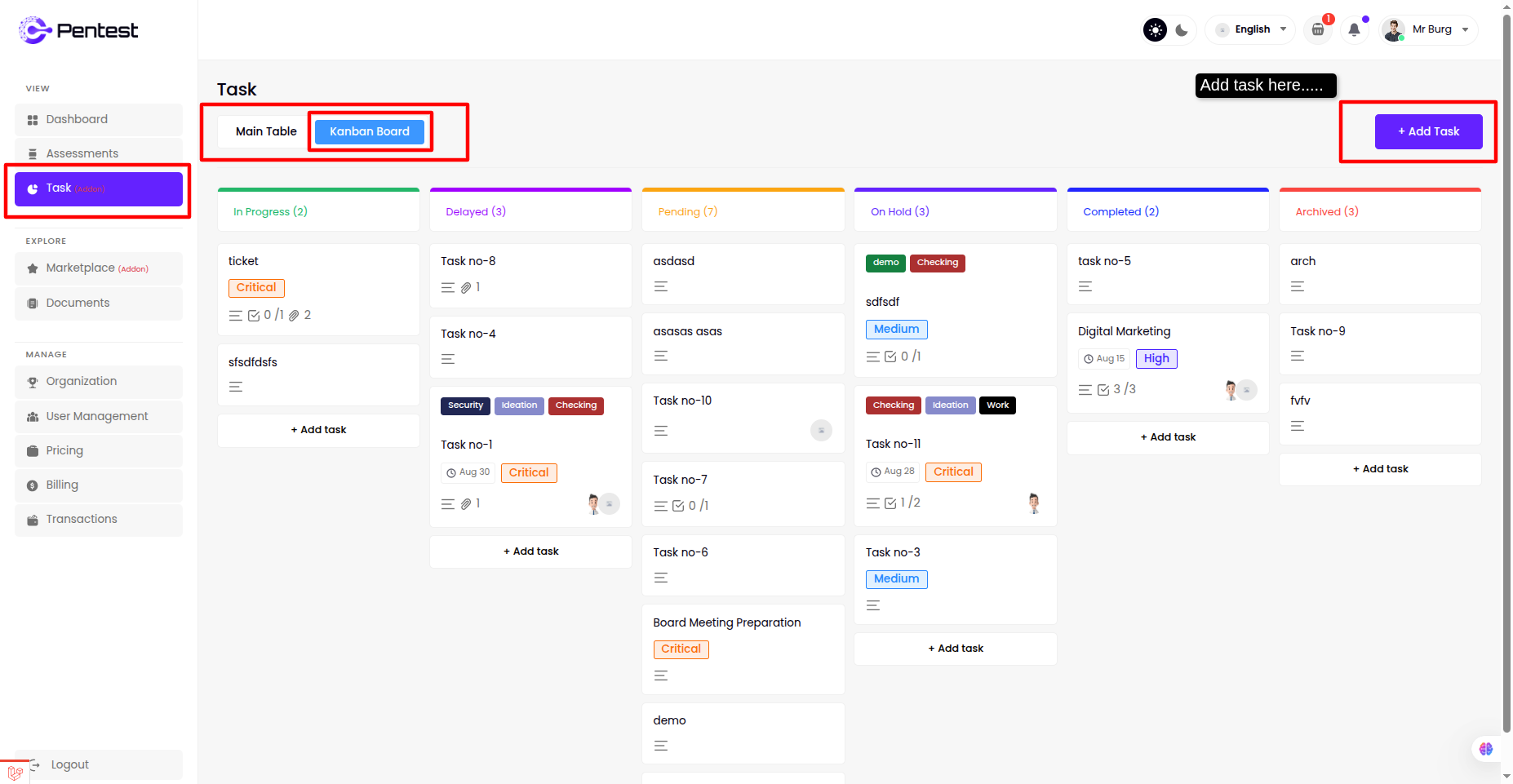Click the description lines icon on Task no-4

click(x=448, y=359)
